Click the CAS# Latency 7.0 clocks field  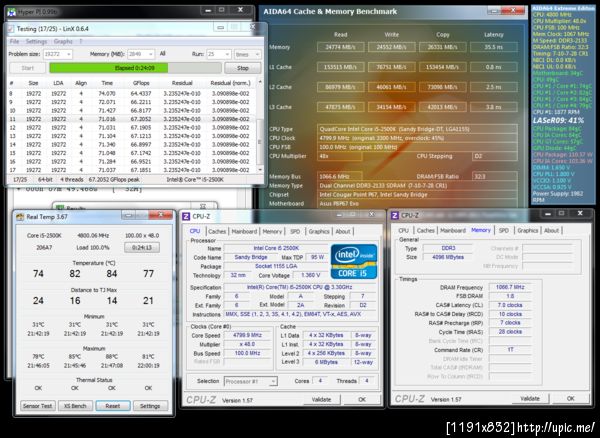tap(510, 305)
